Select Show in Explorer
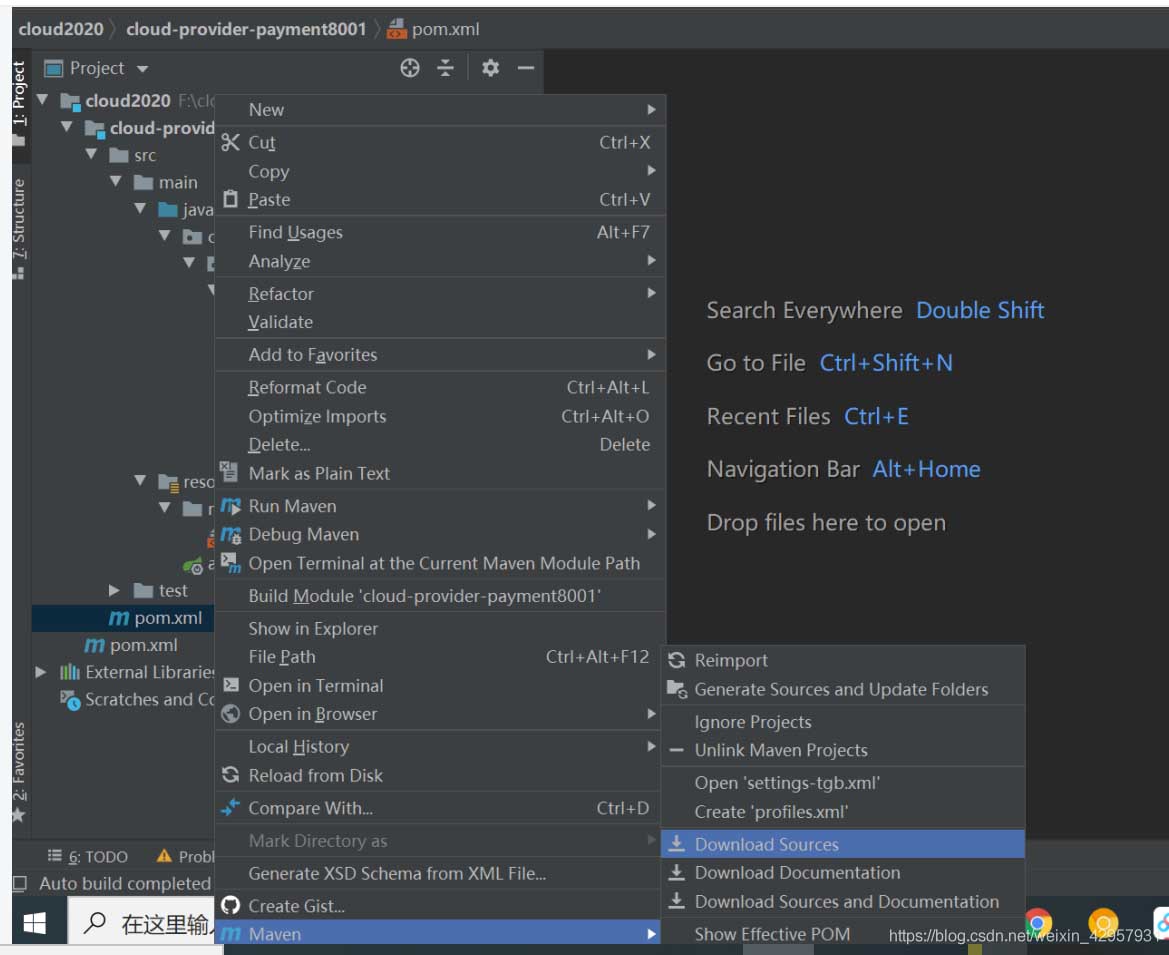 pyautogui.click(x=440, y=628)
